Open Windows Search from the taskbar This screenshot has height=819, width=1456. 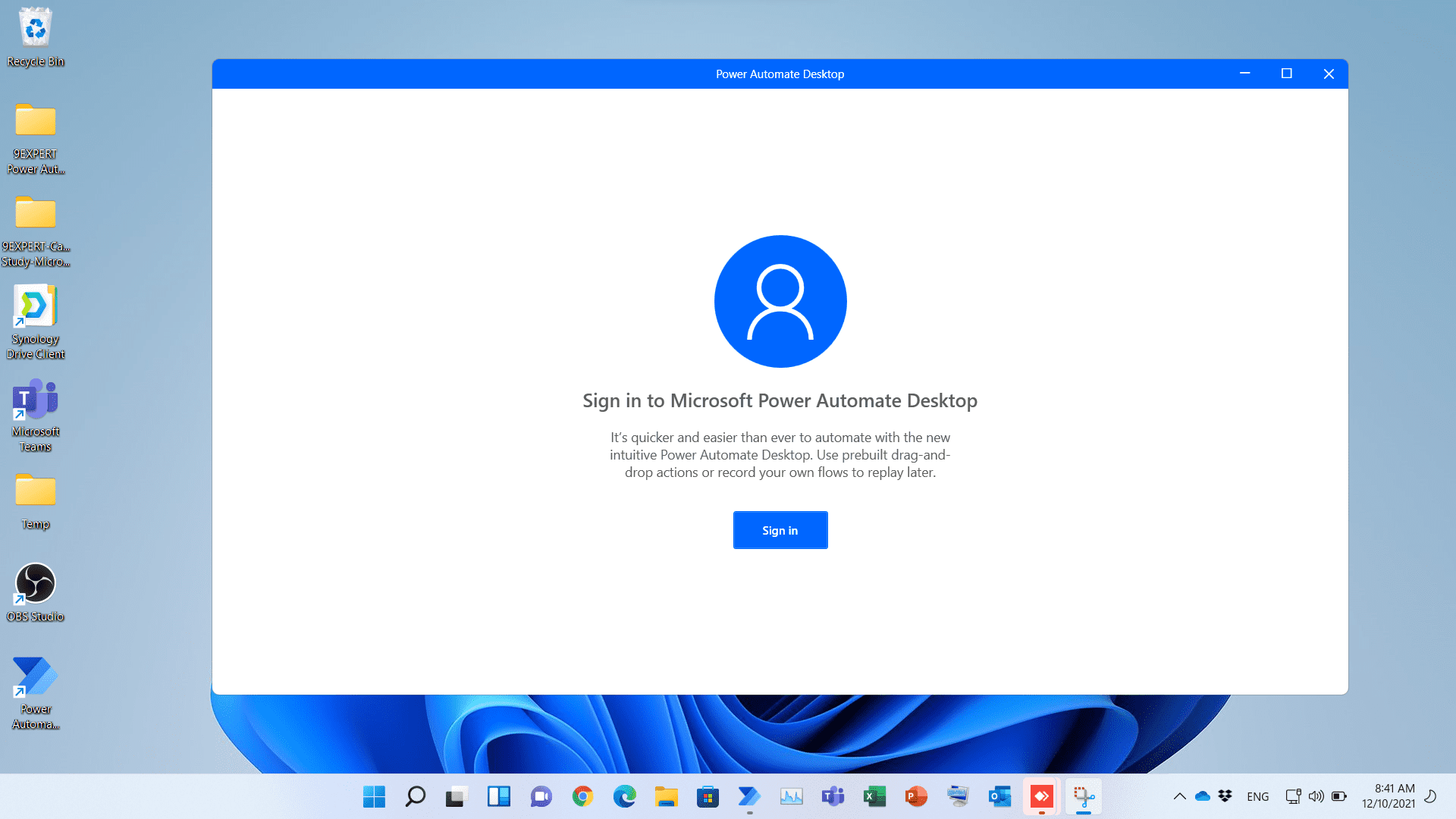click(415, 797)
